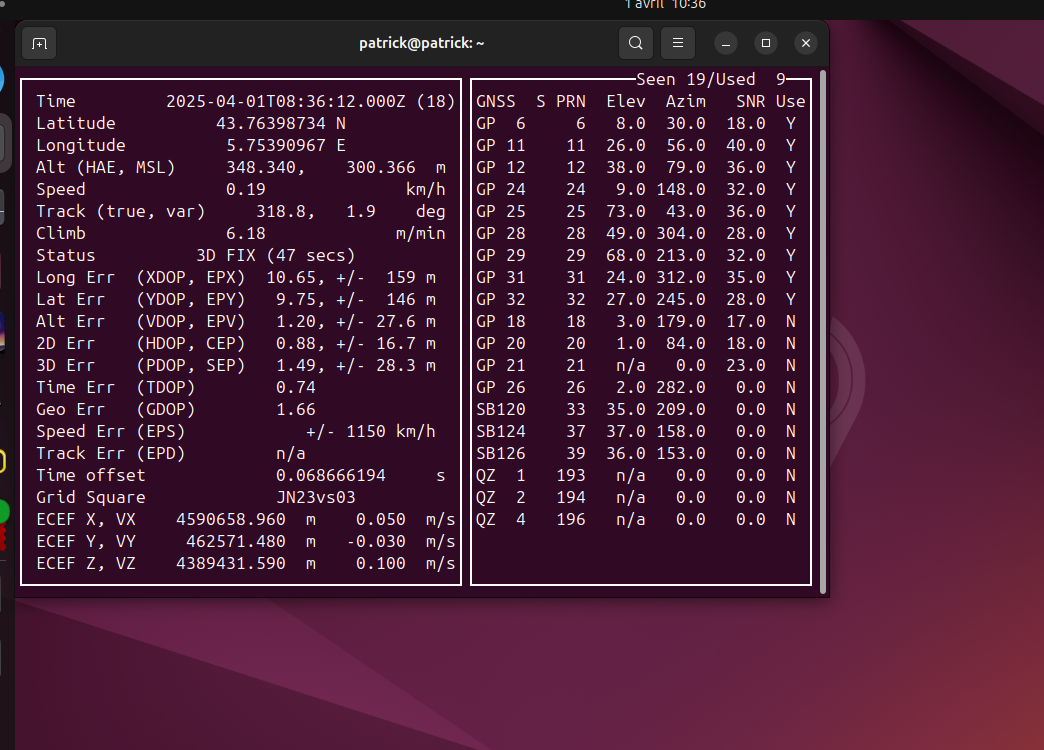
Task: Click the 3D Err (PDOP, SEP) label
Action: point(140,365)
